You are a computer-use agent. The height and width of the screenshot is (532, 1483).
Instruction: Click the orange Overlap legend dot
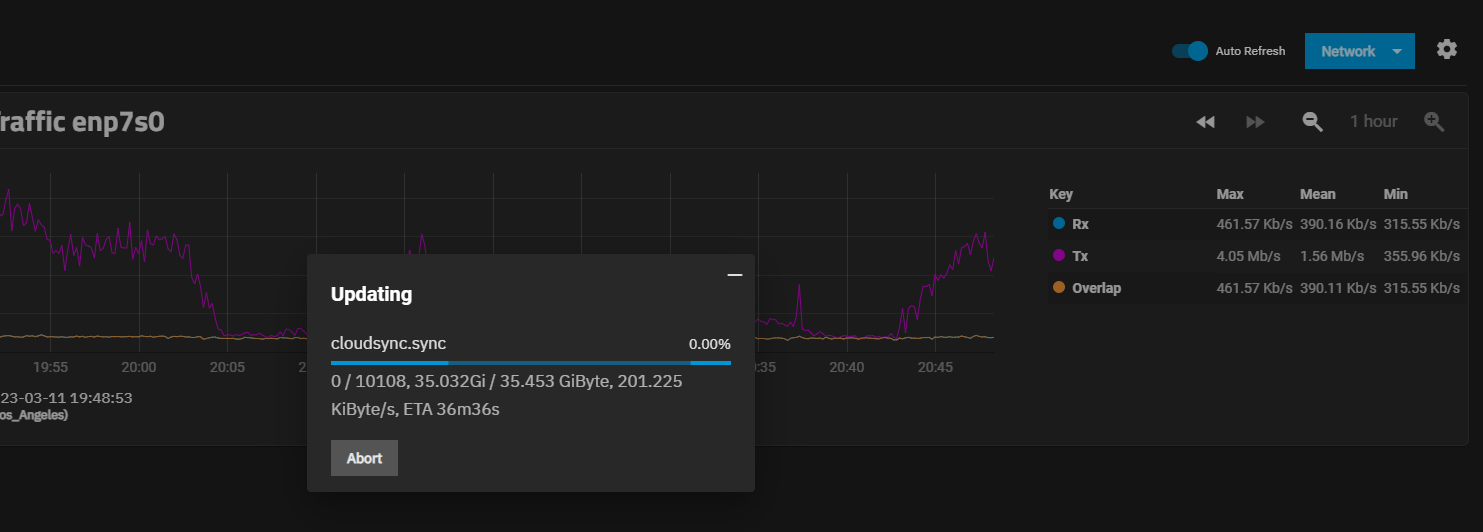click(1059, 288)
